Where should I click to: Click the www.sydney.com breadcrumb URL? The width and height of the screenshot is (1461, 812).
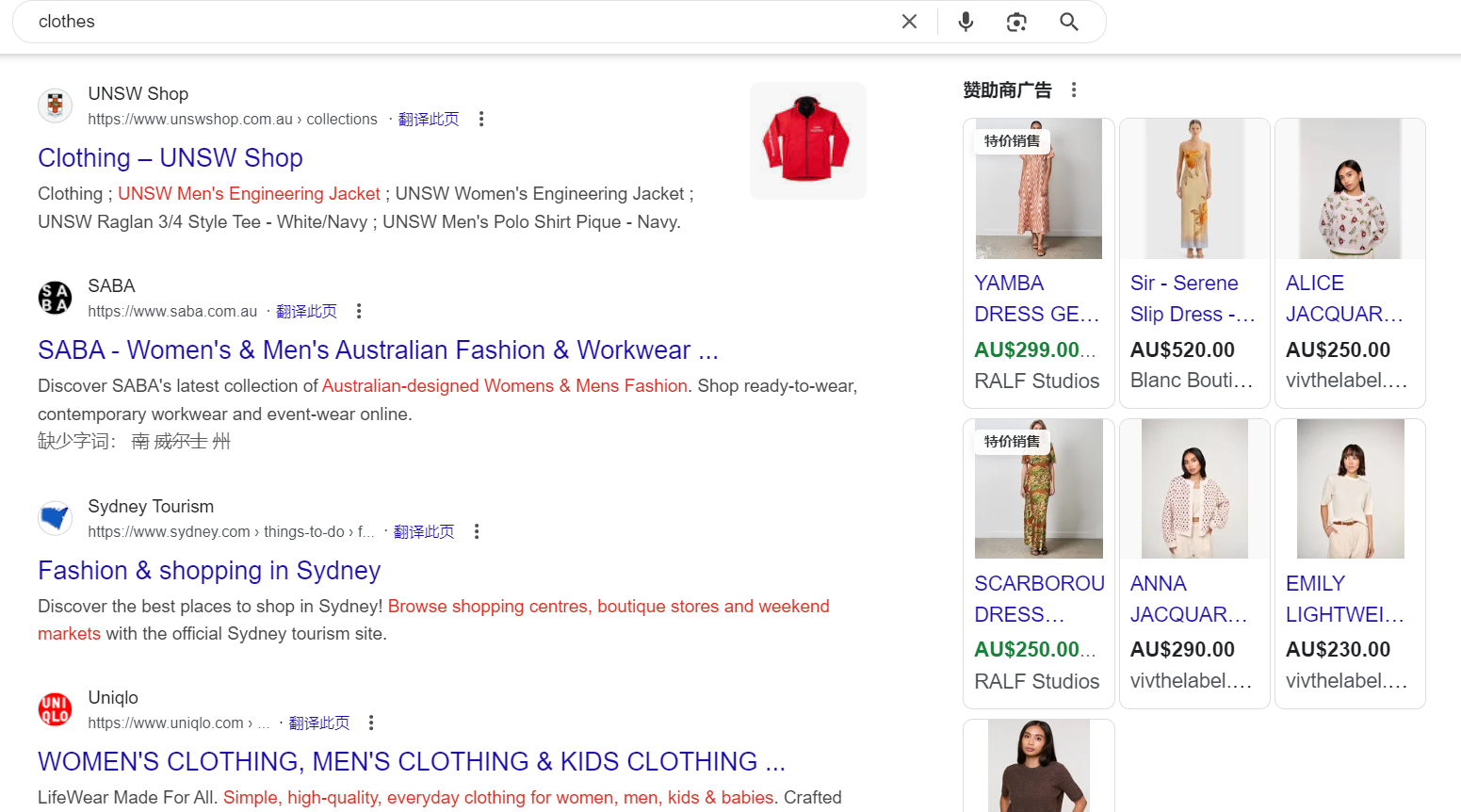tap(231, 531)
